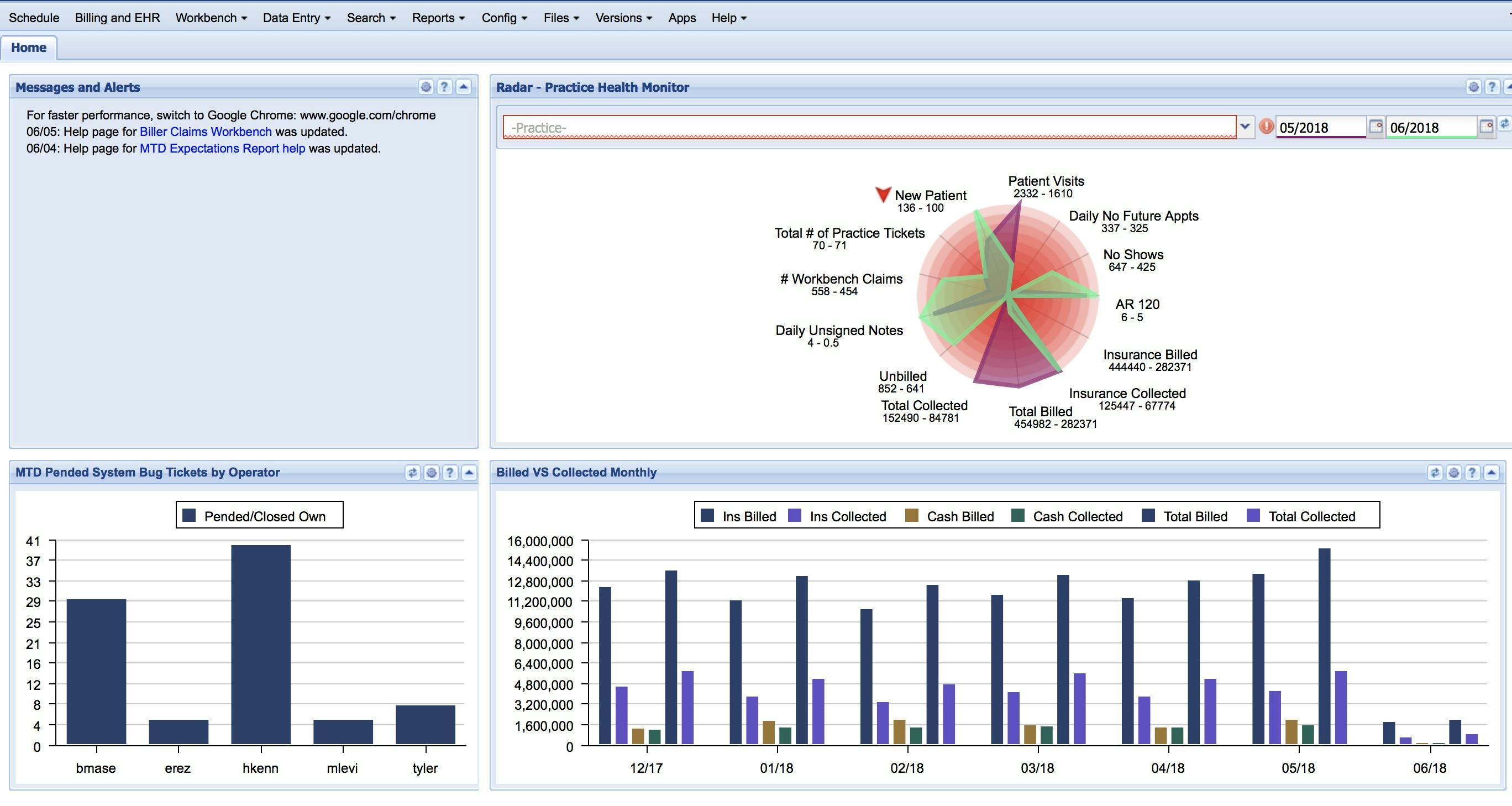Follow the MTD Expectations Report help link

222,148
